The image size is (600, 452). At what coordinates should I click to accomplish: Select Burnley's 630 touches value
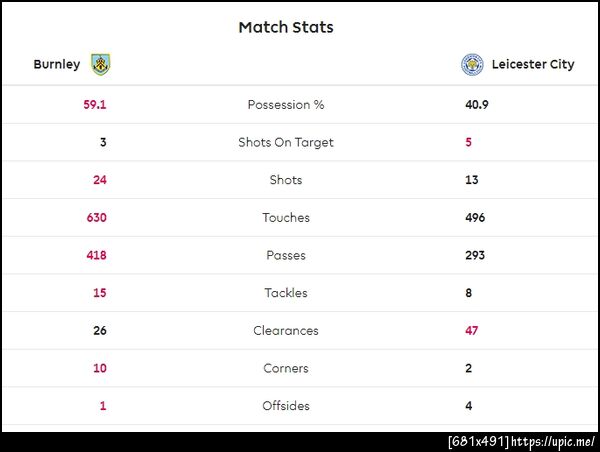[x=96, y=218]
